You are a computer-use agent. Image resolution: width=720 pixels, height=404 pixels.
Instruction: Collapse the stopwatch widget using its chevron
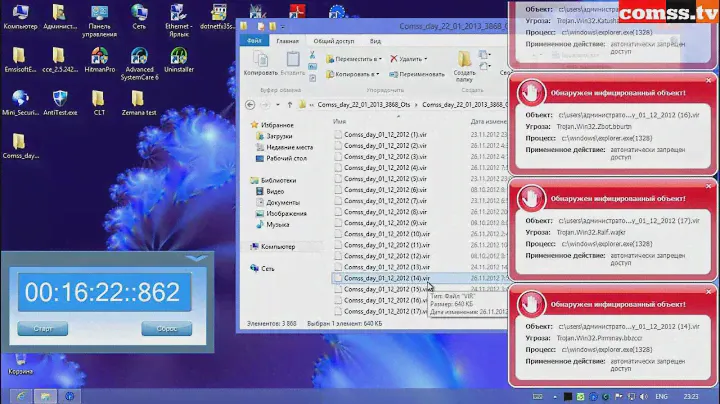(196, 258)
